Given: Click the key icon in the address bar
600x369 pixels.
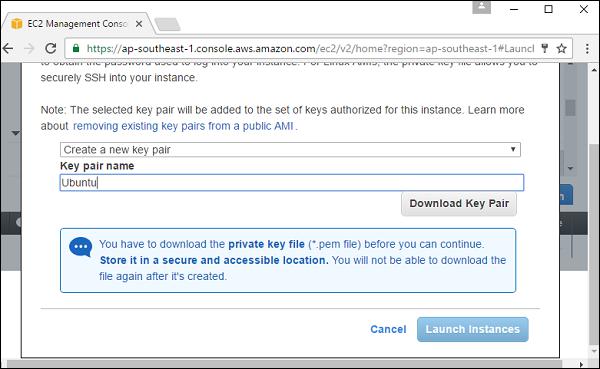Looking at the screenshot, I should point(545,49).
